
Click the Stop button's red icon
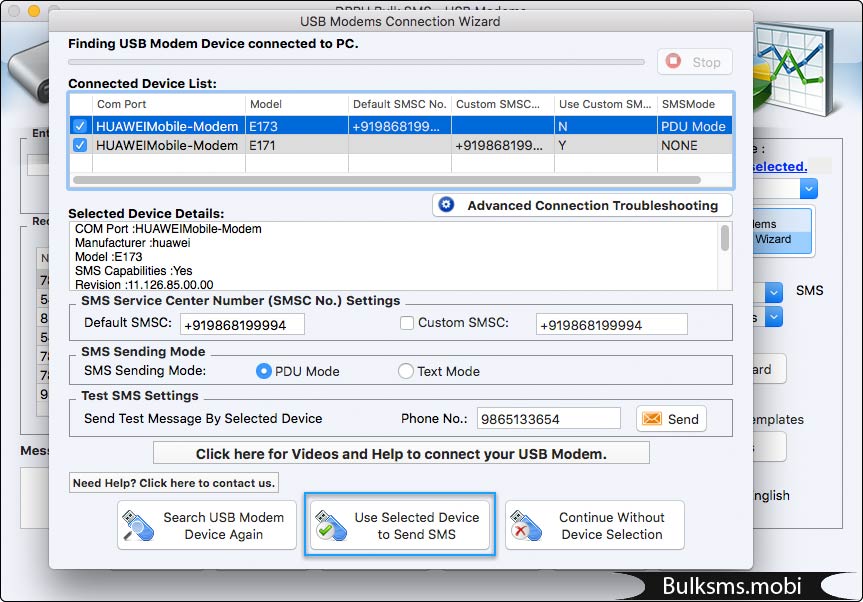pos(673,61)
